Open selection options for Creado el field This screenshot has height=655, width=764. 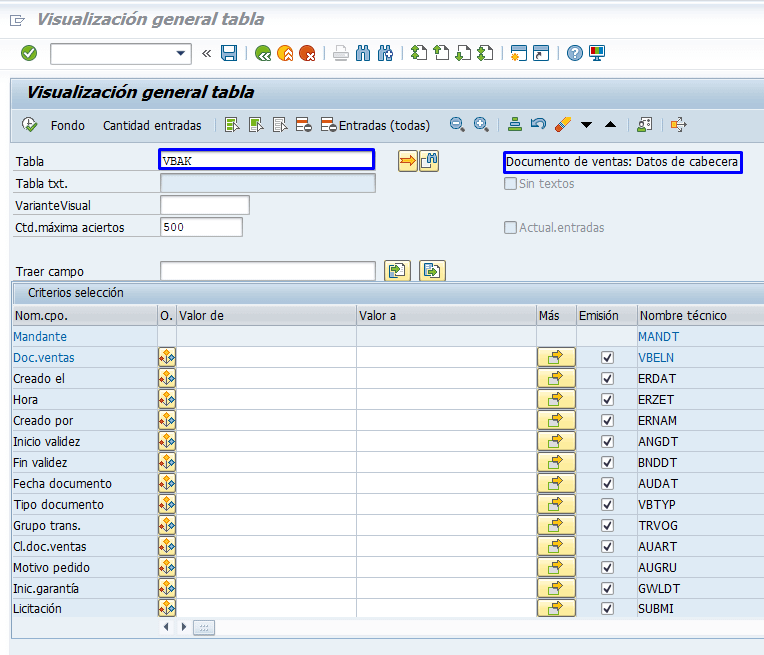(167, 378)
